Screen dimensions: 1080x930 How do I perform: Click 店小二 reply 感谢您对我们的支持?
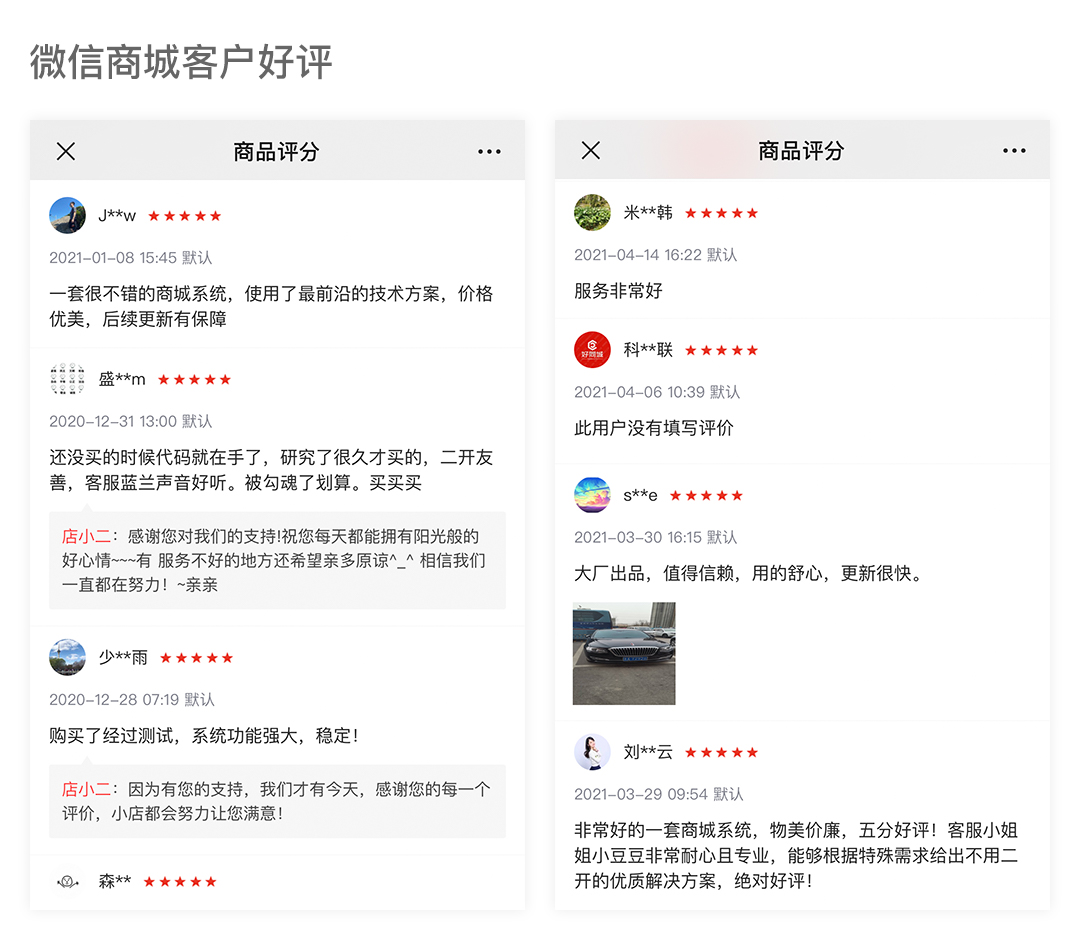click(x=277, y=560)
